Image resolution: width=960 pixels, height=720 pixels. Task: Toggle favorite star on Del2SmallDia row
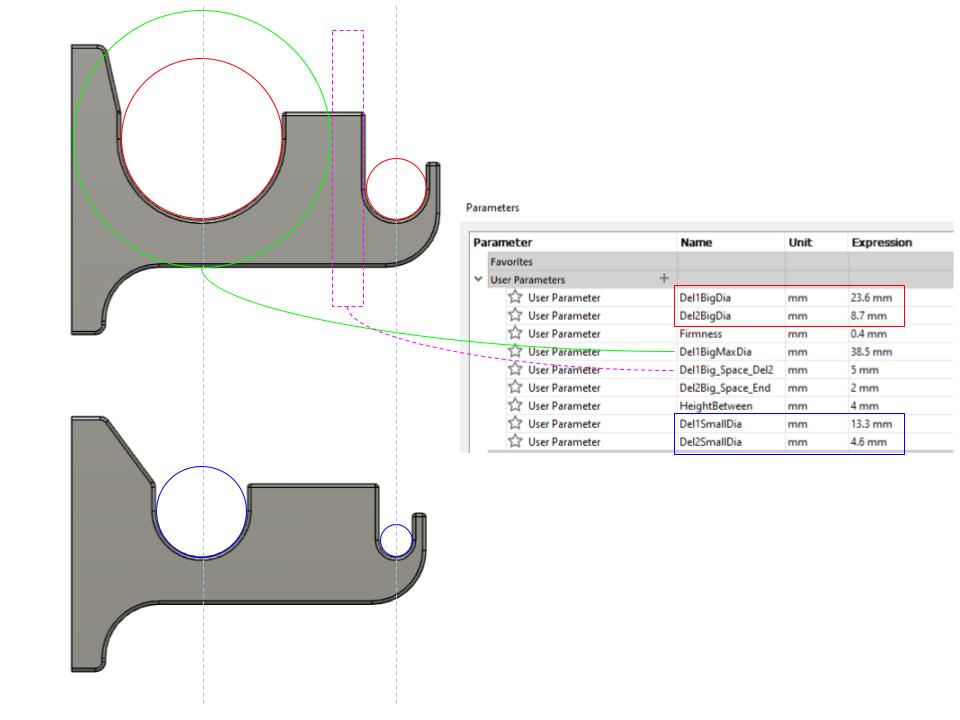(x=515, y=441)
